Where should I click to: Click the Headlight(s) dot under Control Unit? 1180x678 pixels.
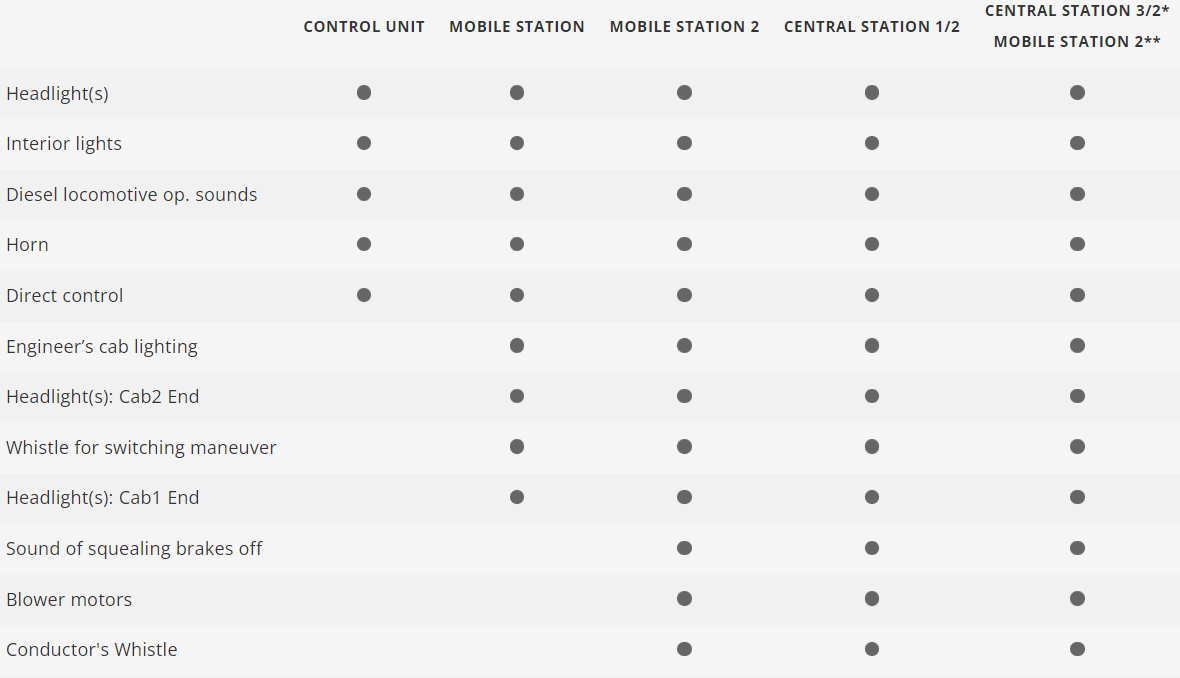[x=364, y=93]
